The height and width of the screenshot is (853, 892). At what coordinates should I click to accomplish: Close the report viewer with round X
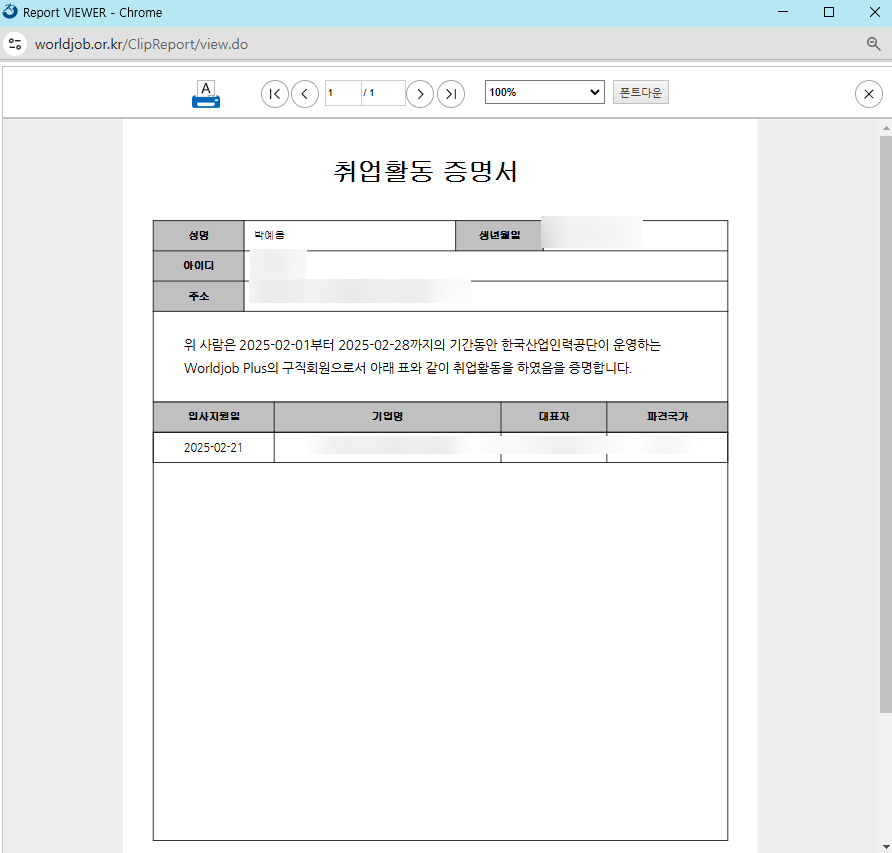coord(869,94)
